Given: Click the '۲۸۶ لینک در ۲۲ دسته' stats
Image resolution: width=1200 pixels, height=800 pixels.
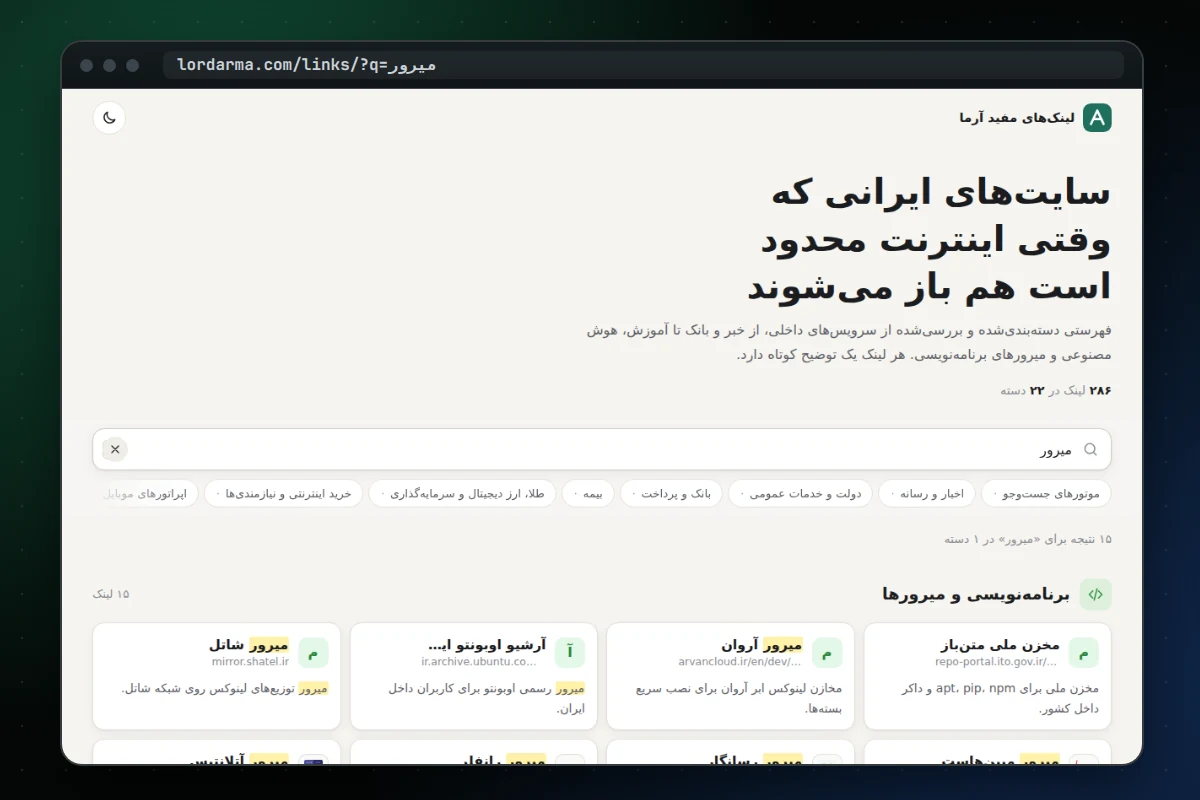Looking at the screenshot, I should [1056, 390].
